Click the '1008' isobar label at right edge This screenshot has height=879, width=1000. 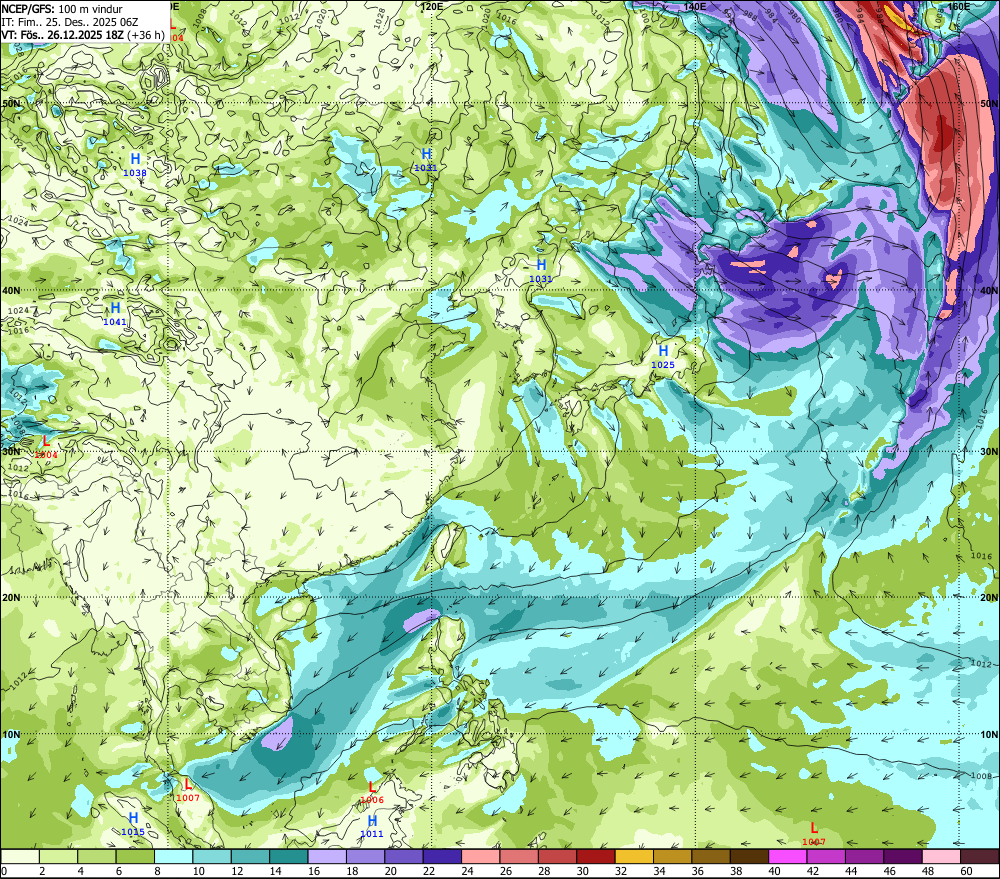point(982,776)
